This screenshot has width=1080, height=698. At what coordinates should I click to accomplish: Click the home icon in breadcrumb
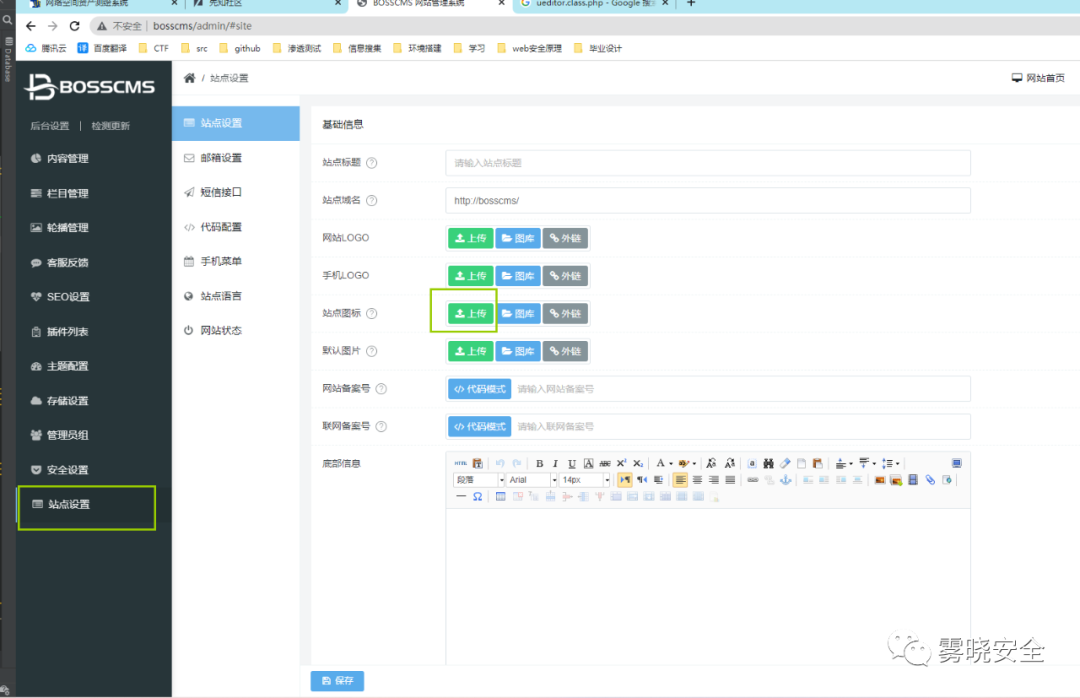(x=189, y=78)
